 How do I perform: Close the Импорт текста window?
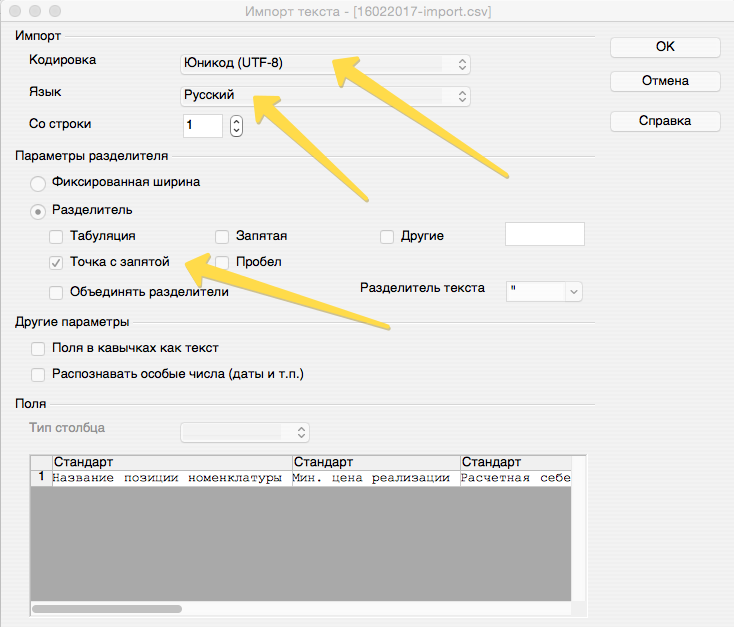click(x=15, y=11)
